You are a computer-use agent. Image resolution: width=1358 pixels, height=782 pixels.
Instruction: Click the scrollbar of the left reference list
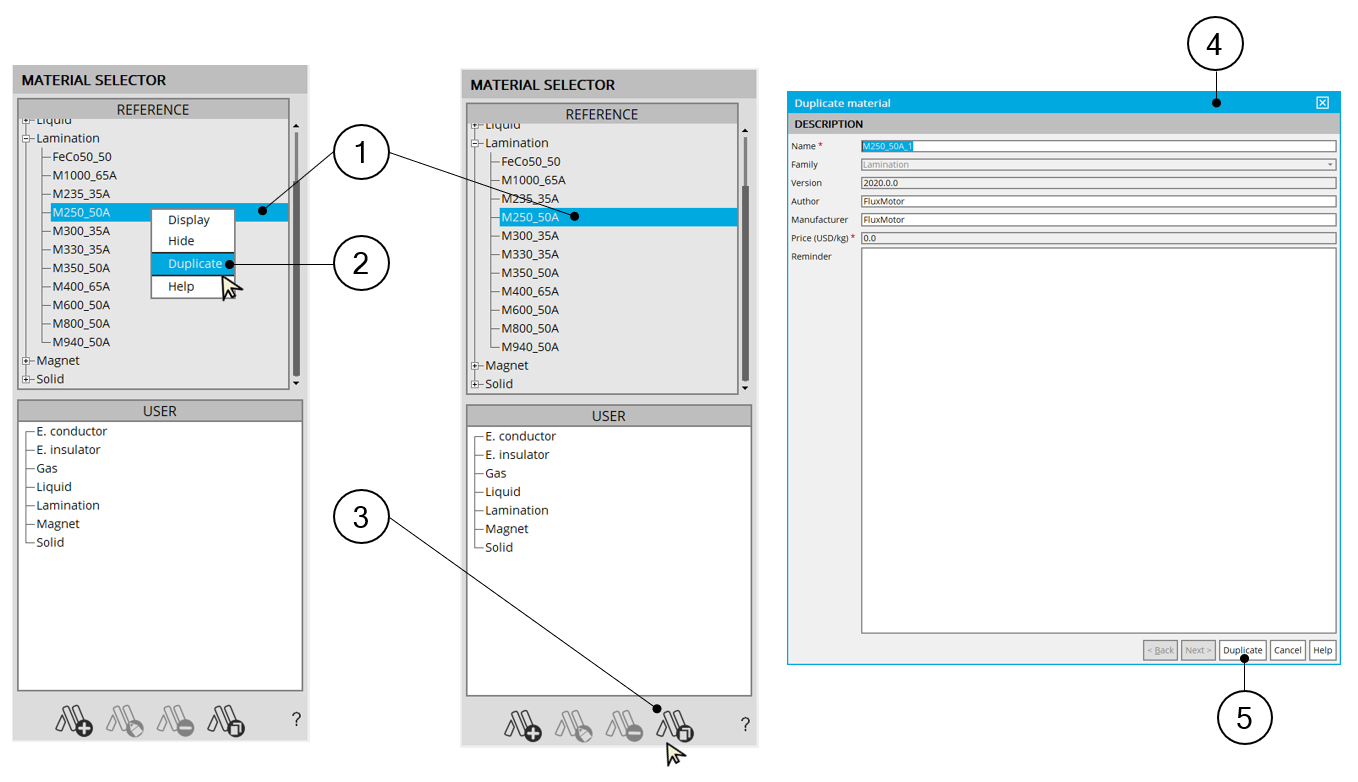296,250
